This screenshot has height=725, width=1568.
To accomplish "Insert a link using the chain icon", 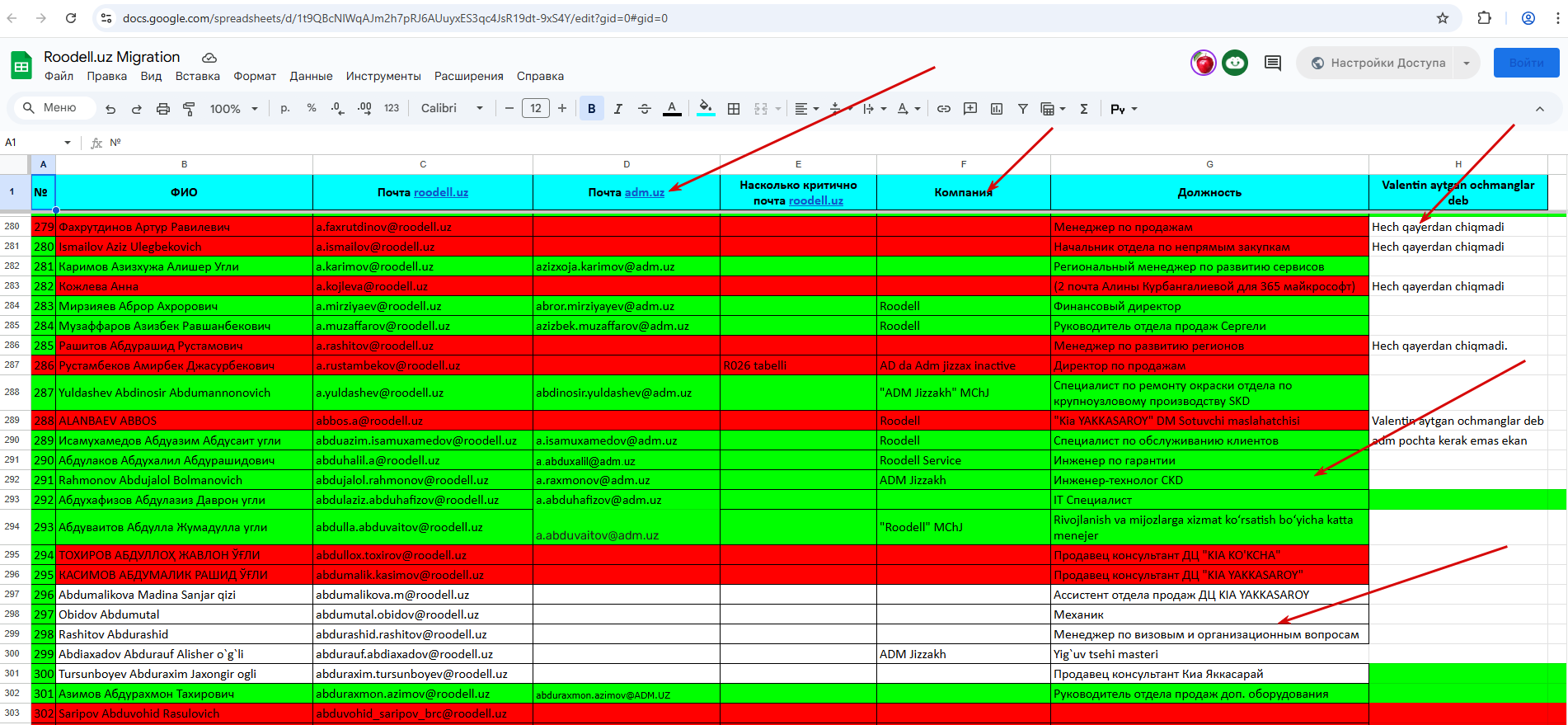I will click(944, 109).
